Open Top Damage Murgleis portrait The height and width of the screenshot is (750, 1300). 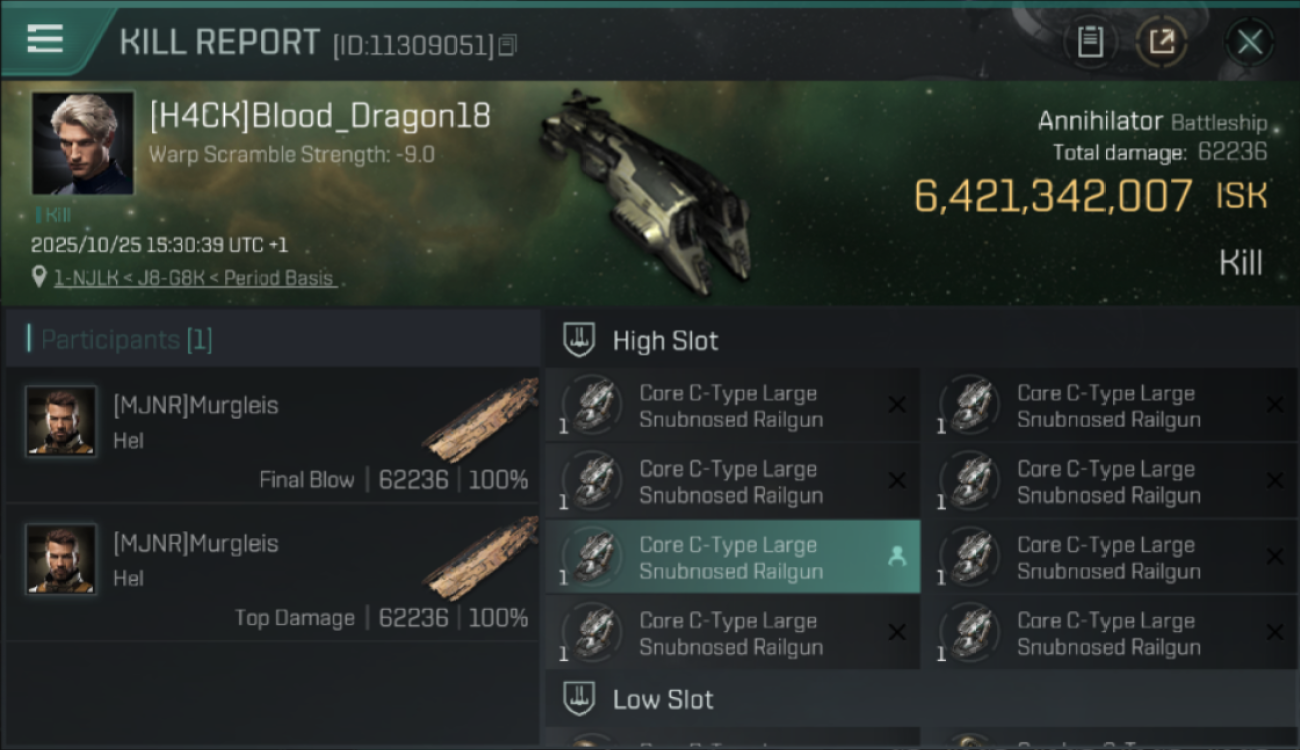[61, 559]
